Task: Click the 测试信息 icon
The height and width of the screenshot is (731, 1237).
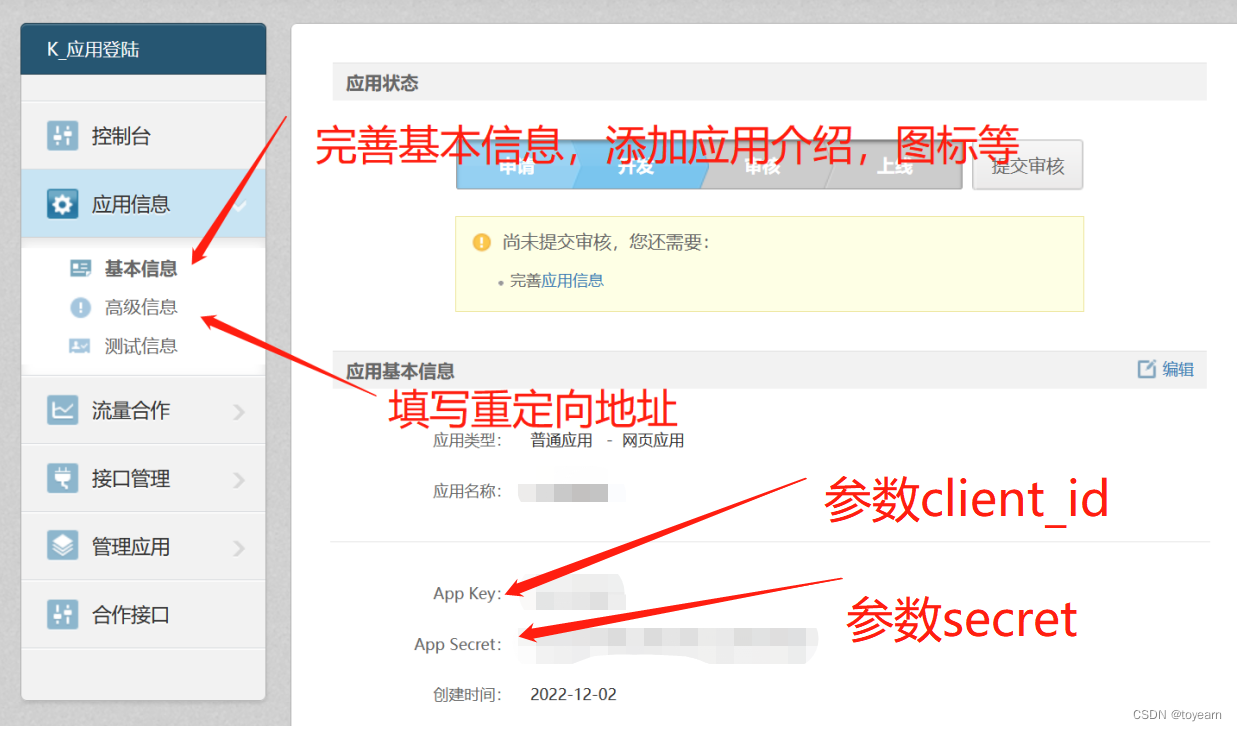Action: (81, 346)
